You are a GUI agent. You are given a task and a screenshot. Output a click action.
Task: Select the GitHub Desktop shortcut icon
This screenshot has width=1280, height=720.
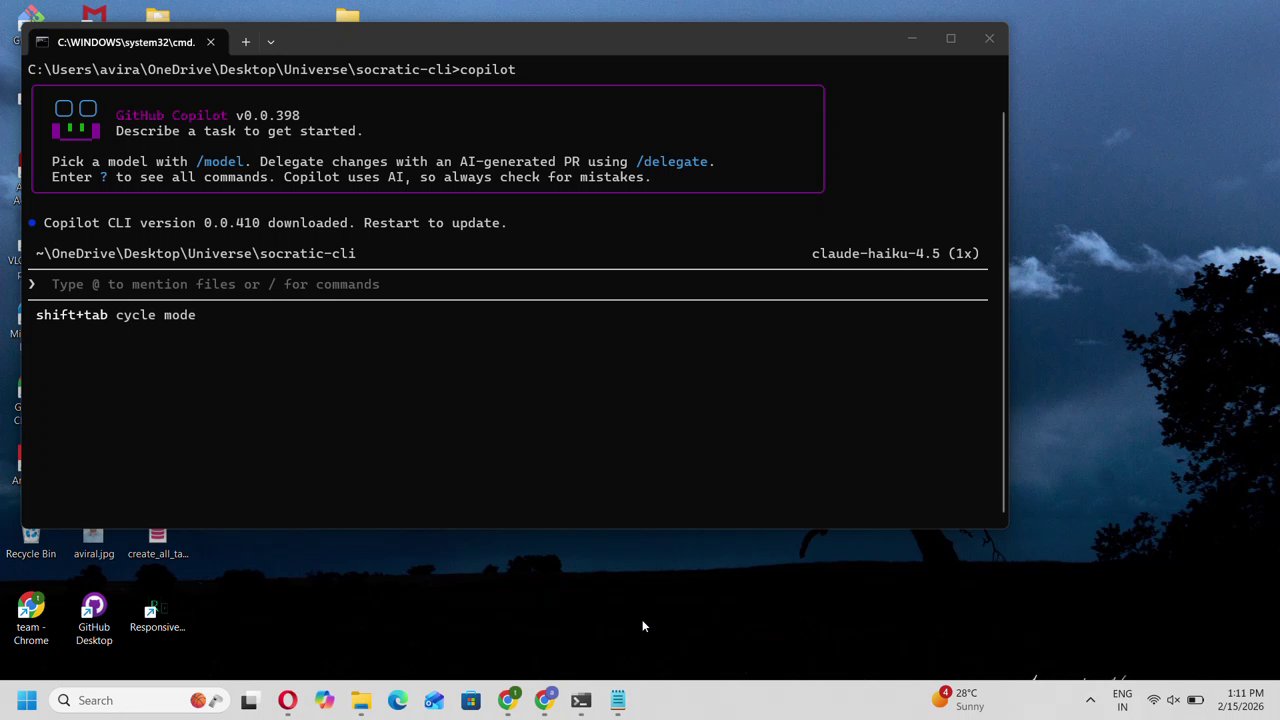pyautogui.click(x=94, y=620)
